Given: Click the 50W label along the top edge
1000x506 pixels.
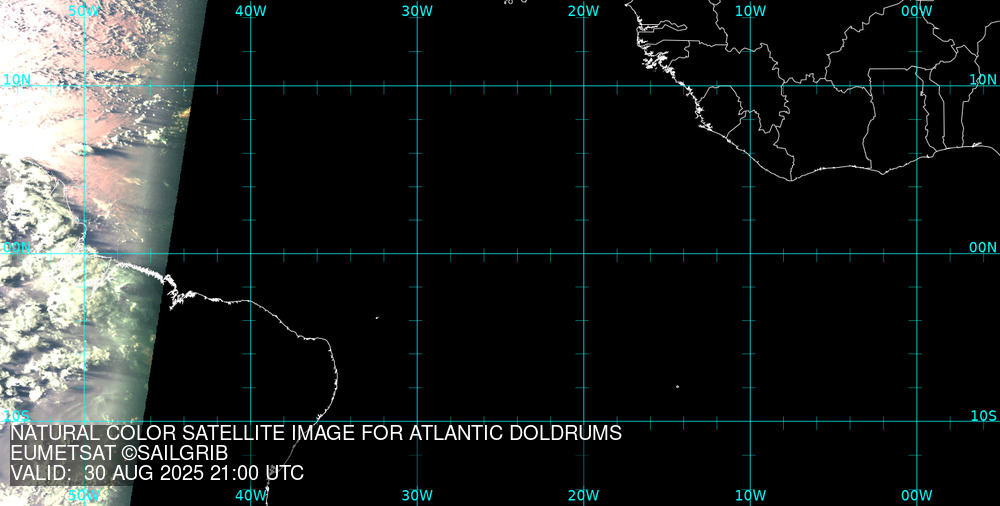Looking at the screenshot, I should tap(84, 11).
